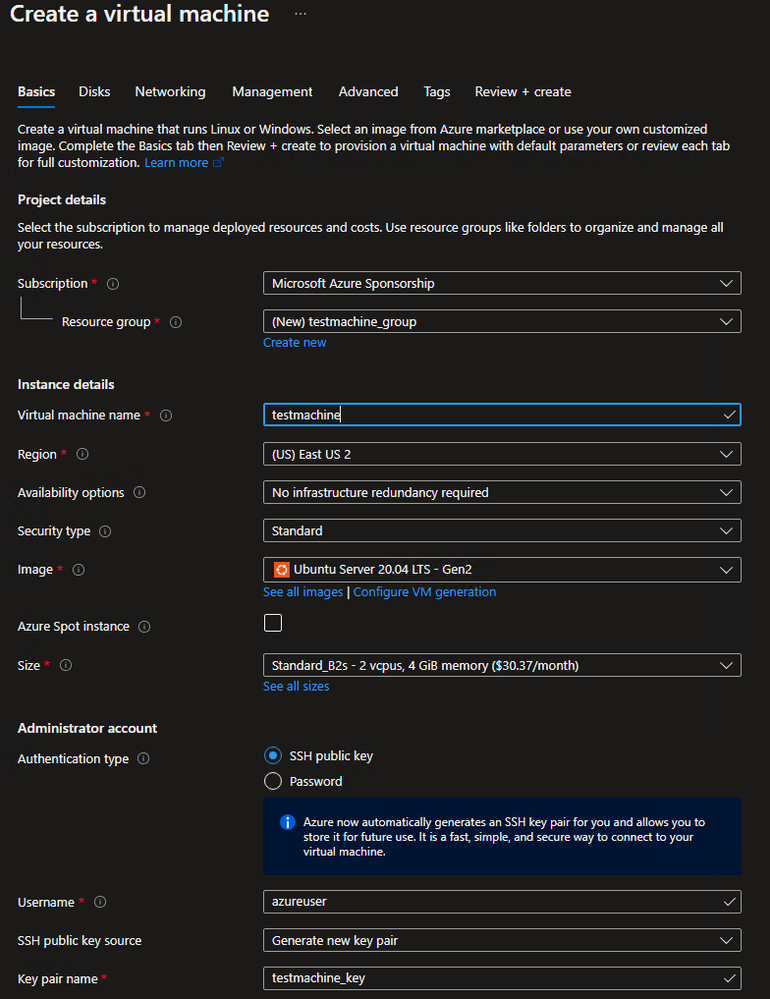
Task: Click the Image info icon
Action: [x=78, y=570]
